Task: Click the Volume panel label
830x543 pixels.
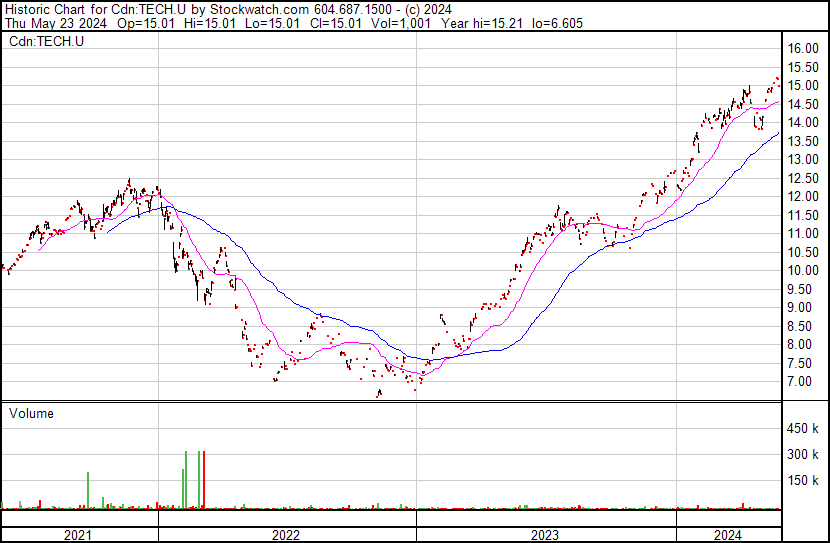Action: coord(31,413)
